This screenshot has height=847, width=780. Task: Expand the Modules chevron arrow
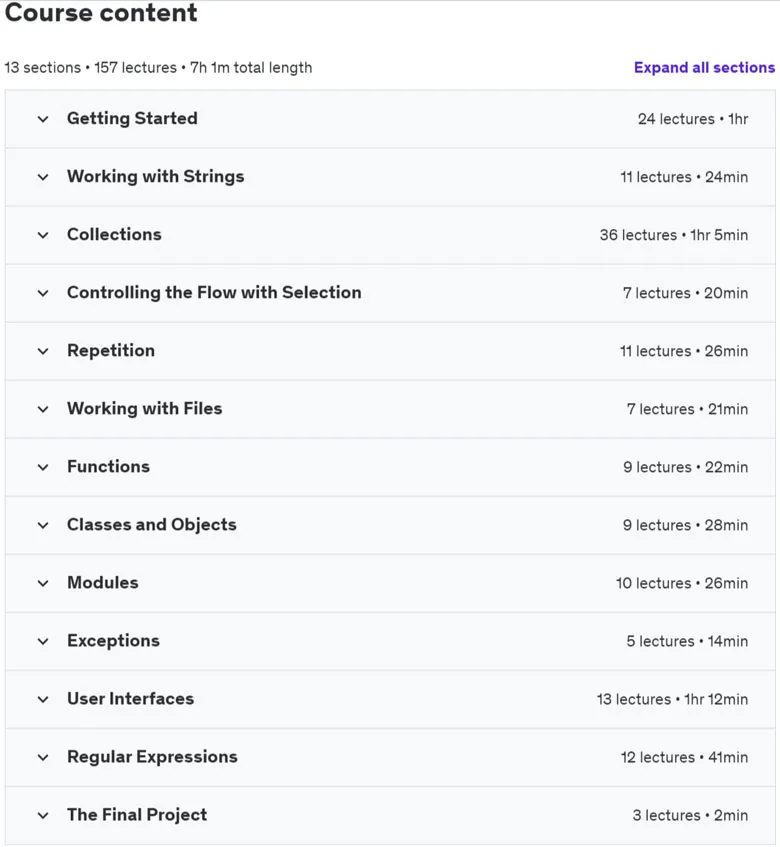click(43, 583)
